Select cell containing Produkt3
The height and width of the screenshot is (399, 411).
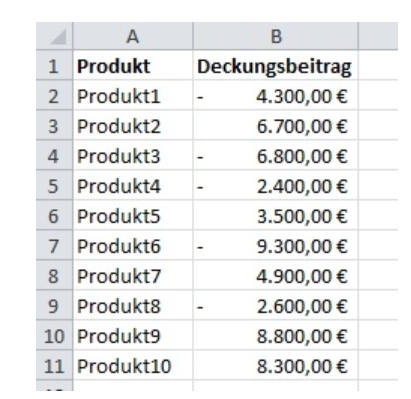[x=133, y=155]
